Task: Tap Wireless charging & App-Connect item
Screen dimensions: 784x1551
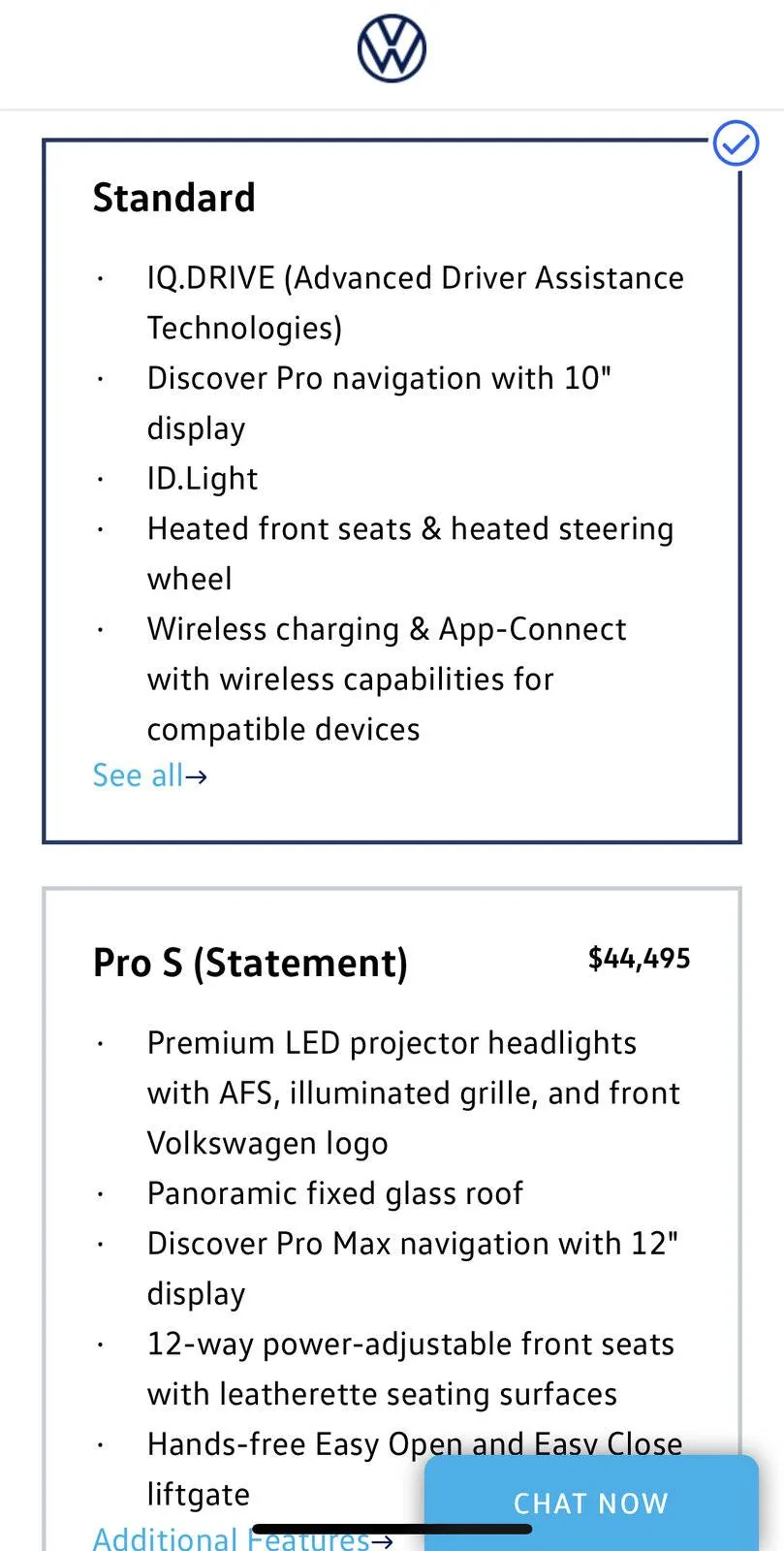Action: pos(387,679)
